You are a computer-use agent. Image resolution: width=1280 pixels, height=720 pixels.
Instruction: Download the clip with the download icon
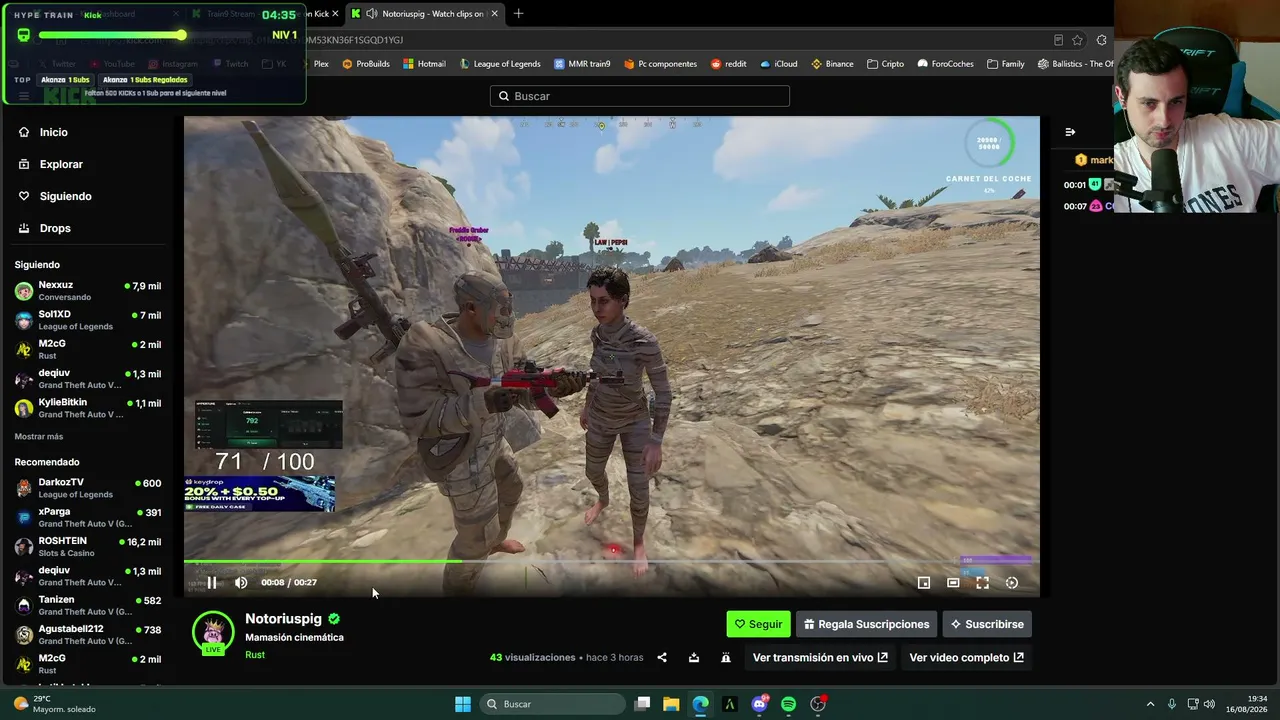pyautogui.click(x=694, y=657)
